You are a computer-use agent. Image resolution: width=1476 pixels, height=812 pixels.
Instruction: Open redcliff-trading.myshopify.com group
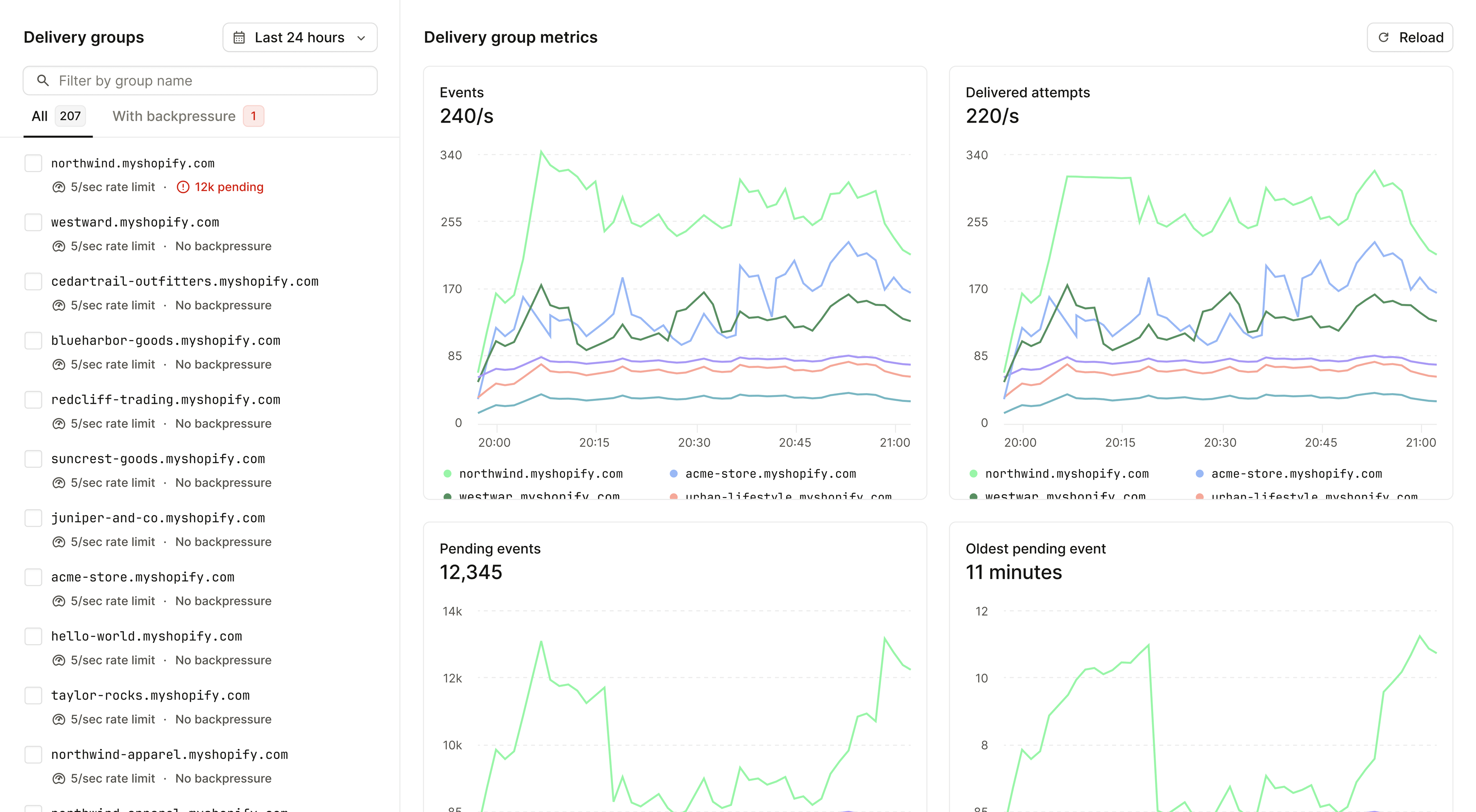click(x=166, y=399)
